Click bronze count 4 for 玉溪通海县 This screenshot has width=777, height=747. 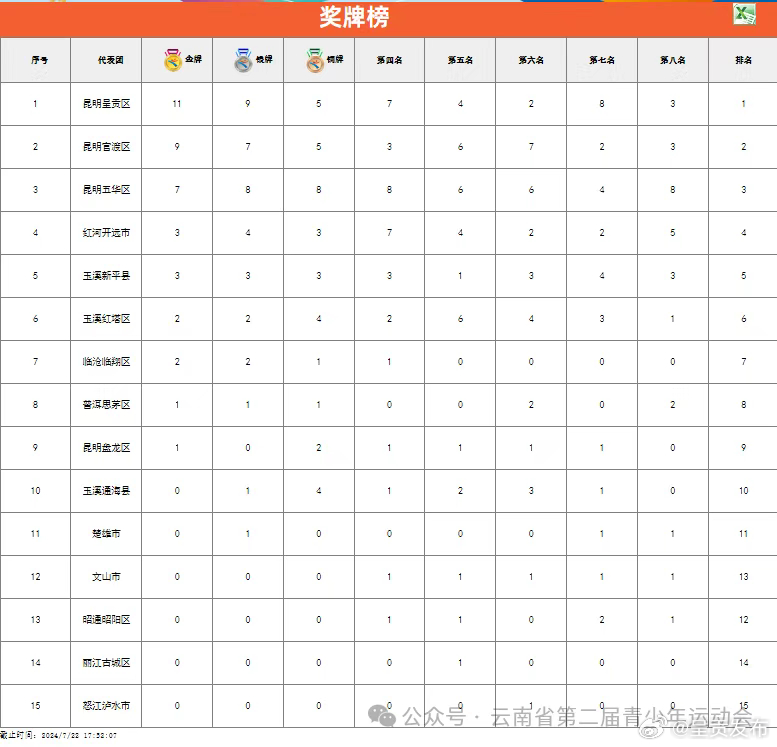[x=319, y=491]
